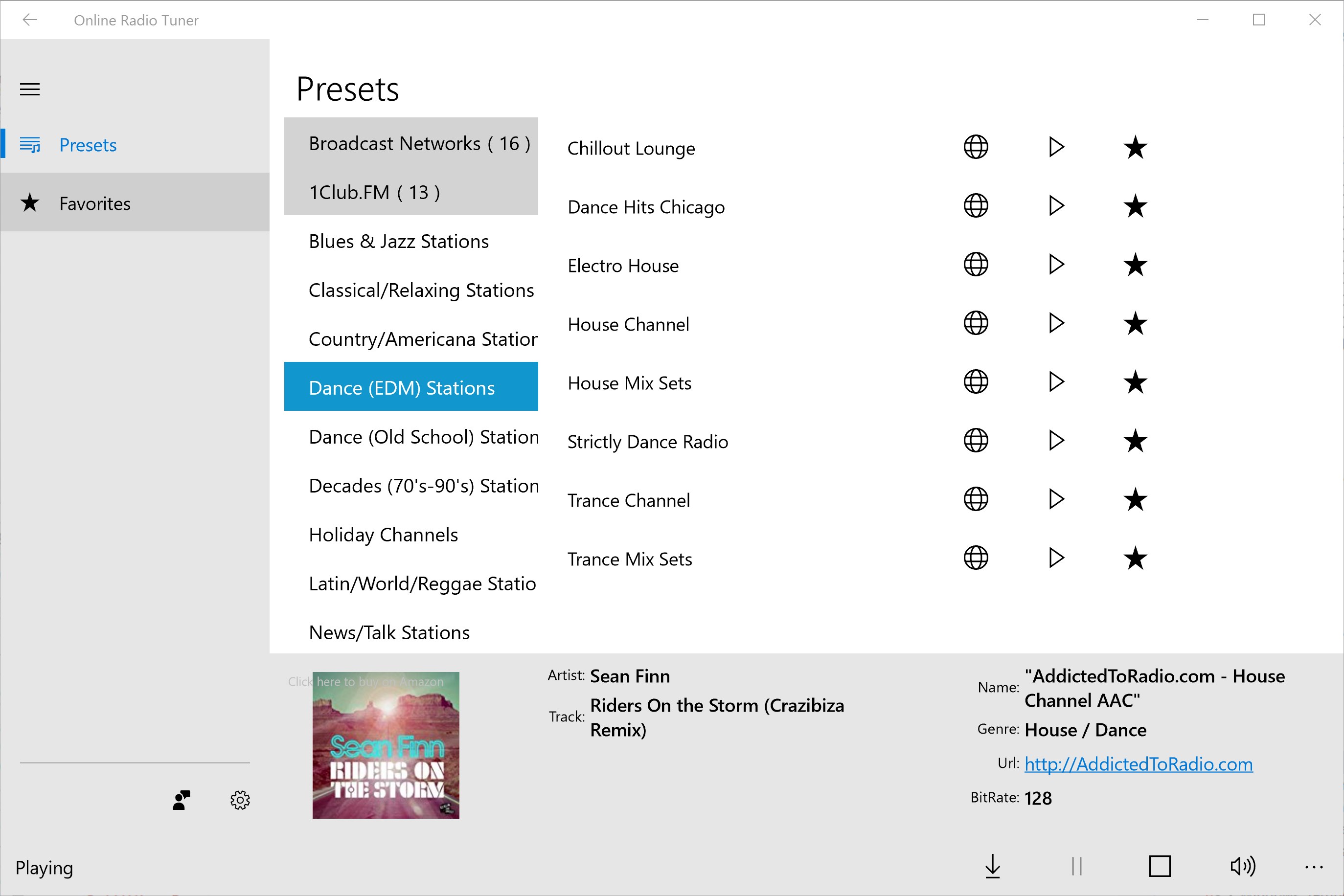Screen dimensions: 1344x896
Task: Play the Chillout Lounge station
Action: click(x=1056, y=147)
